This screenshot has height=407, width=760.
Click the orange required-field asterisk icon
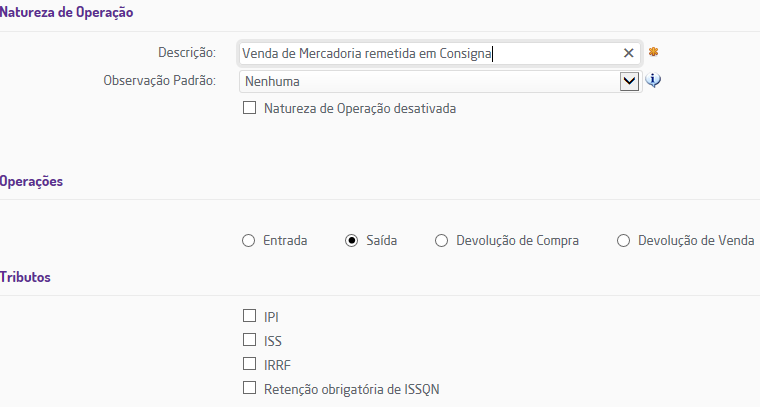pos(654,52)
